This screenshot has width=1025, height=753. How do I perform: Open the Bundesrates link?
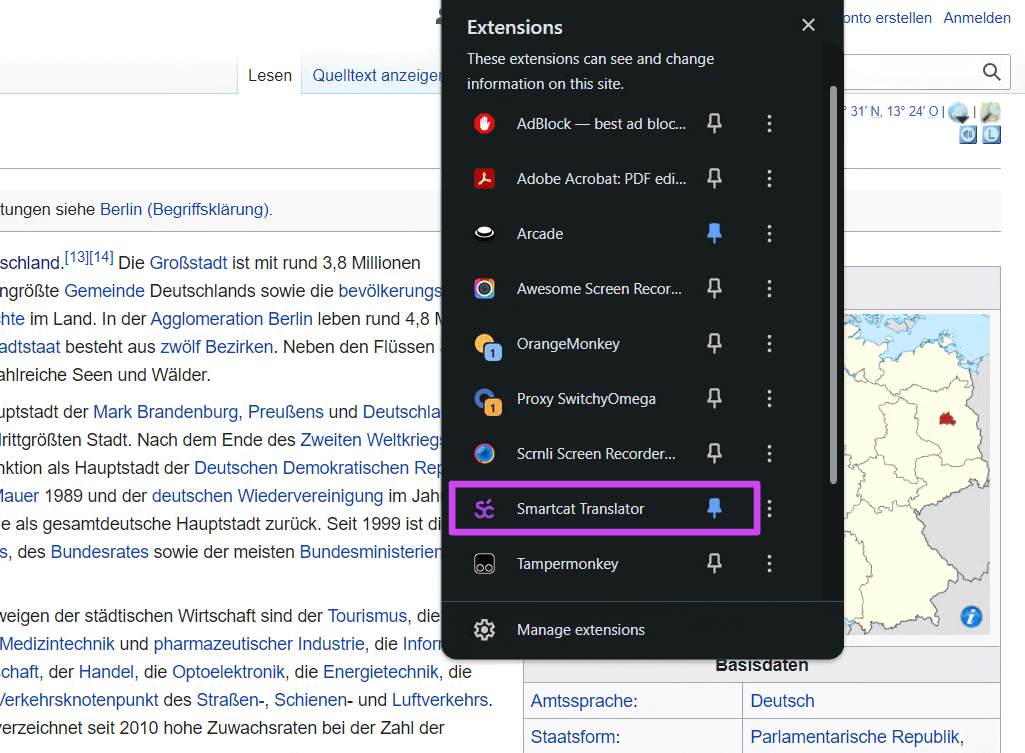(x=99, y=552)
